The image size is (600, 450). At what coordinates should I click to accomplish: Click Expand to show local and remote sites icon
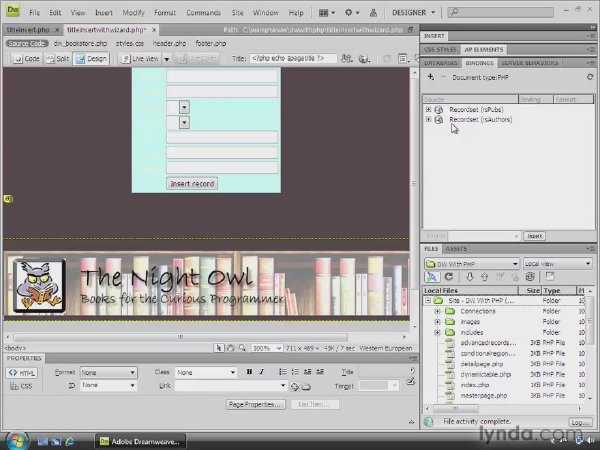(x=550, y=277)
